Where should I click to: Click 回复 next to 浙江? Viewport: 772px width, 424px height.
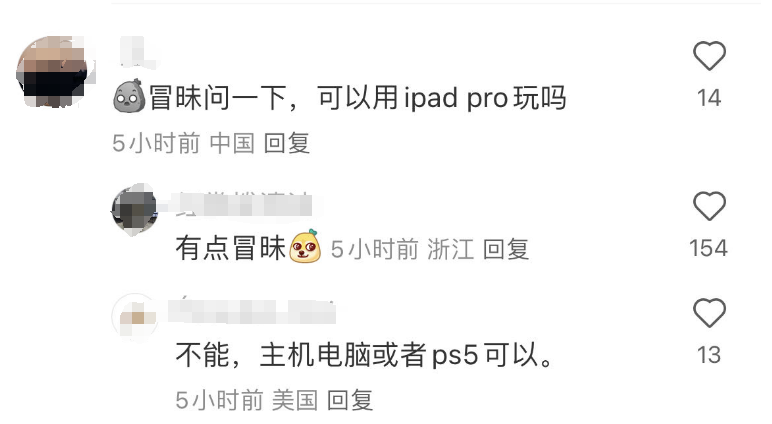click(x=506, y=249)
